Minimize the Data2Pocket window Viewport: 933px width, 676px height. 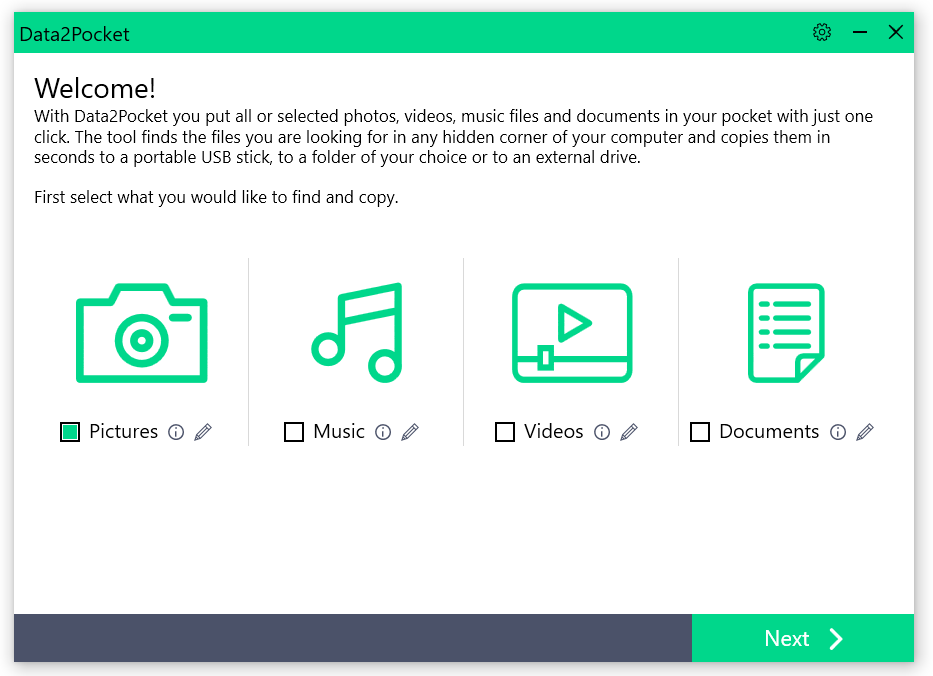coord(860,32)
